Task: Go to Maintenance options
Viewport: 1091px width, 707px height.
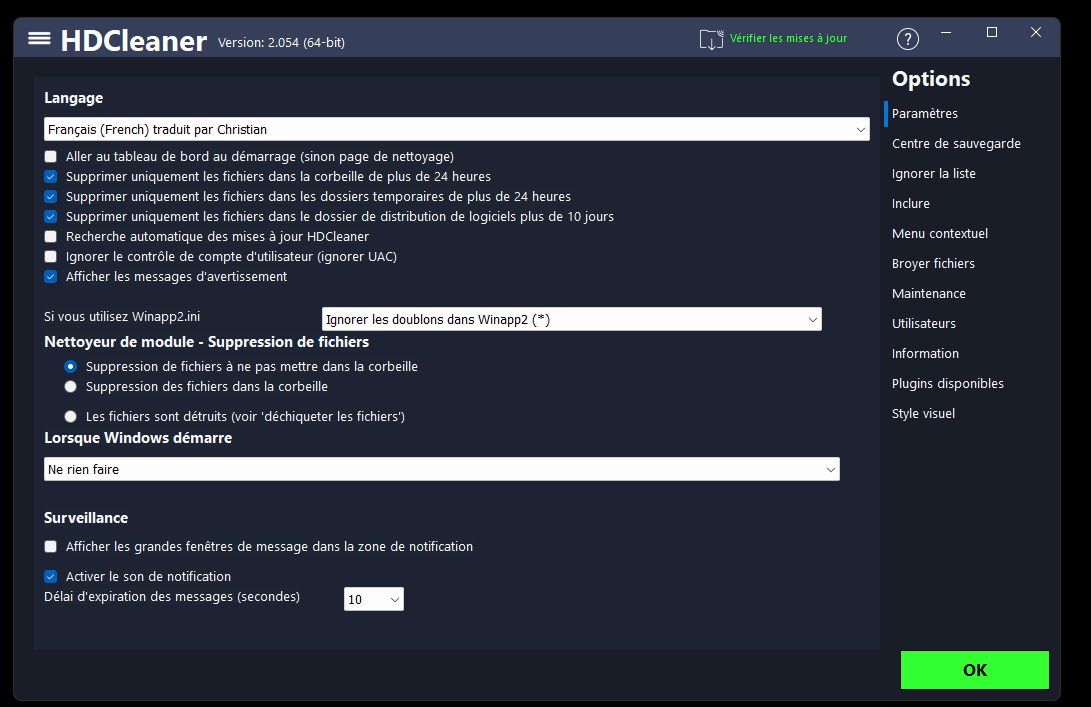Action: 929,294
